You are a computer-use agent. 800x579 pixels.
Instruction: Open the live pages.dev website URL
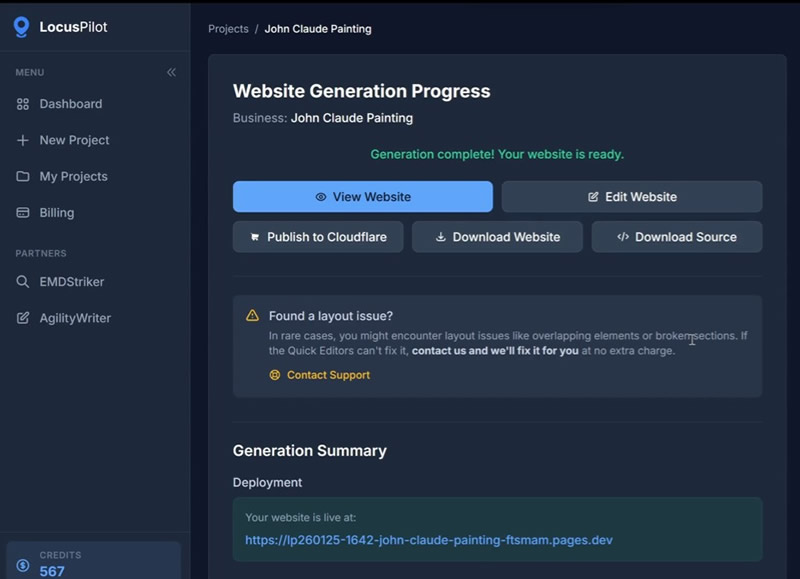point(429,540)
